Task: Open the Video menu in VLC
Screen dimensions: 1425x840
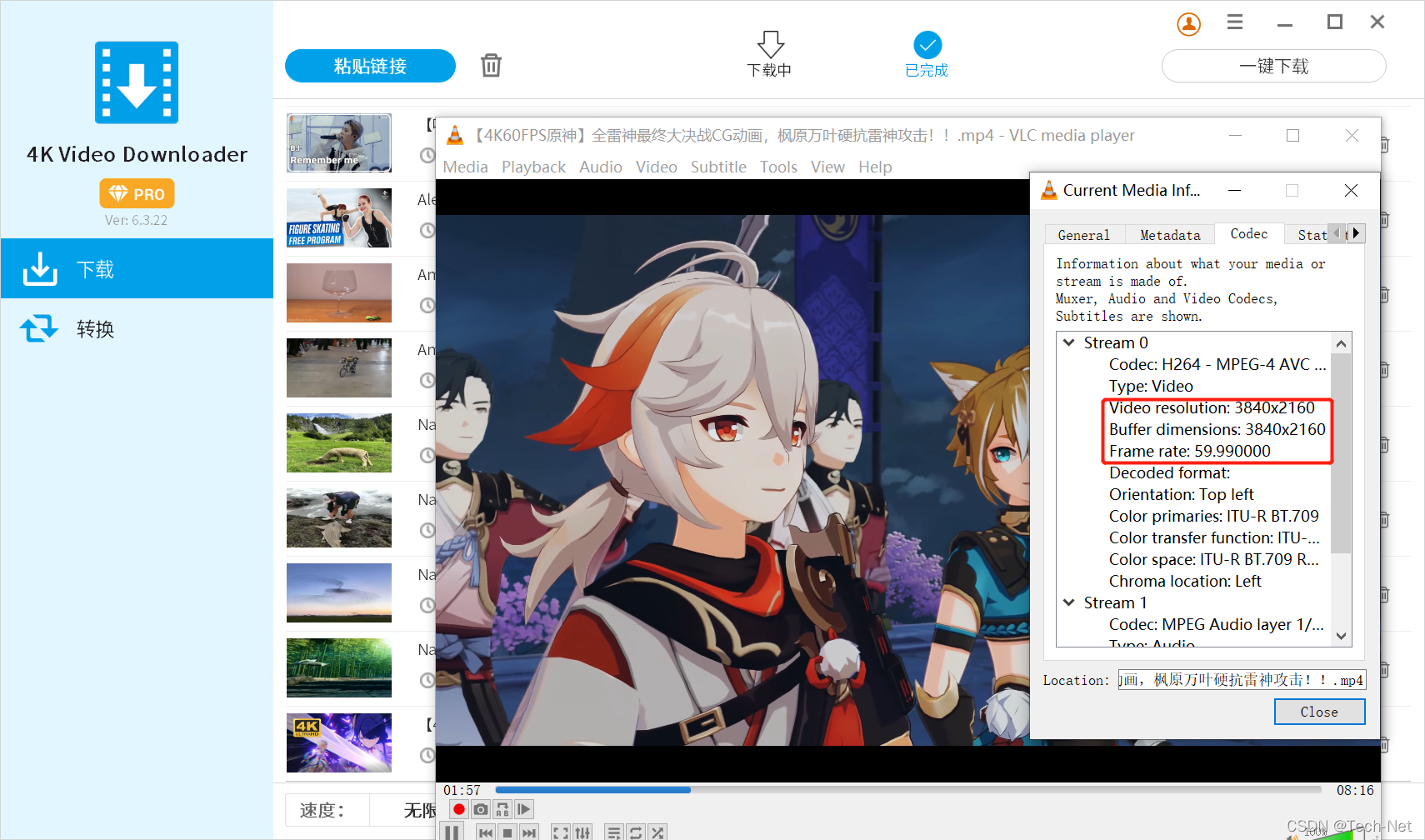Action: (656, 167)
